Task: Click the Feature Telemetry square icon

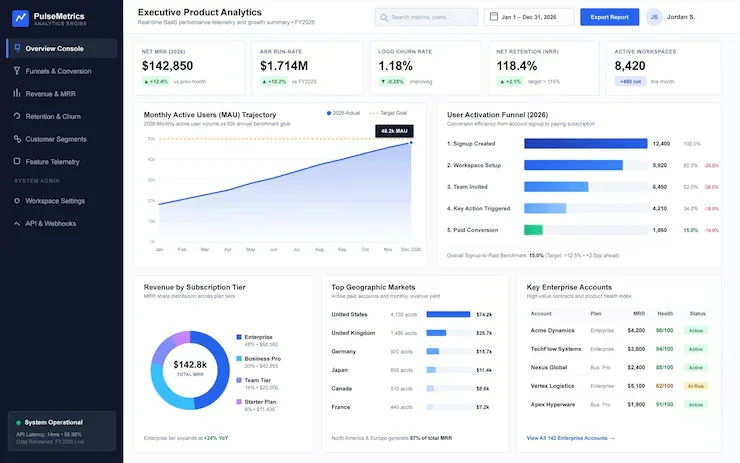Action: pos(17,161)
